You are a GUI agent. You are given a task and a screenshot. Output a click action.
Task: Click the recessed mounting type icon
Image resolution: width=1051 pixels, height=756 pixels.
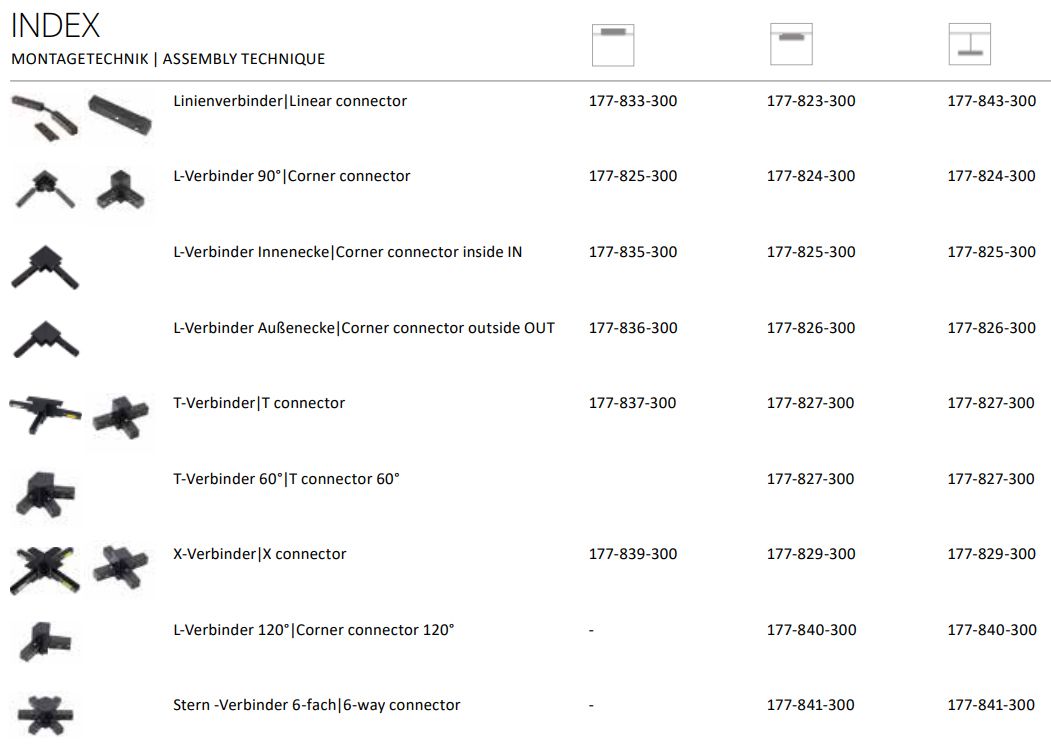[613, 45]
